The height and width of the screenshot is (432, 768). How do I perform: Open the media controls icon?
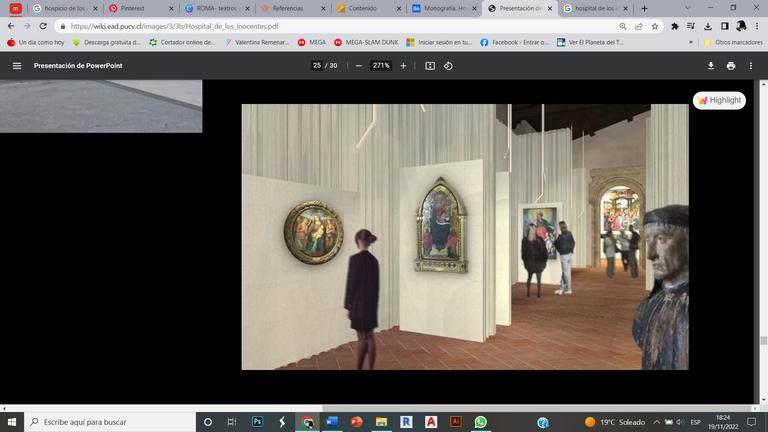click(691, 26)
